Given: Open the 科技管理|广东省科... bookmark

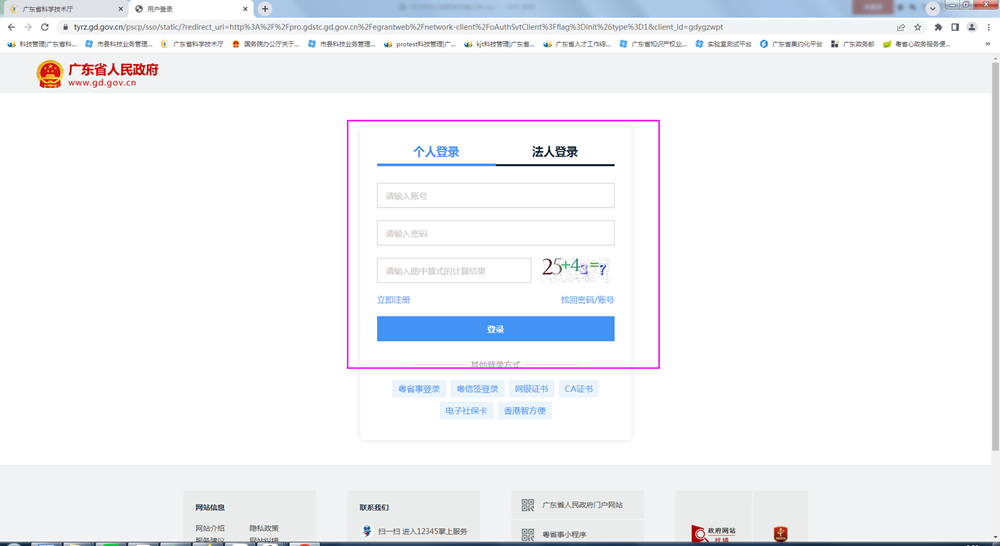Looking at the screenshot, I should pos(42,44).
